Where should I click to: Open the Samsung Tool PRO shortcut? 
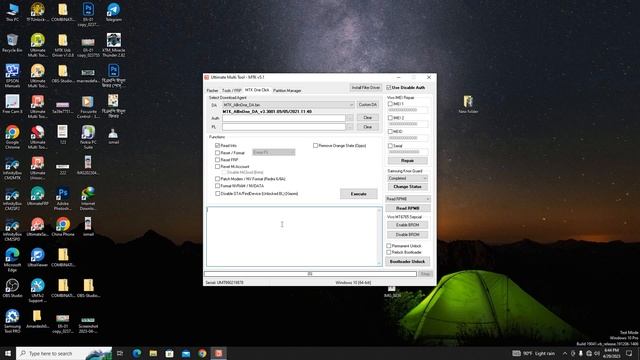click(12, 321)
